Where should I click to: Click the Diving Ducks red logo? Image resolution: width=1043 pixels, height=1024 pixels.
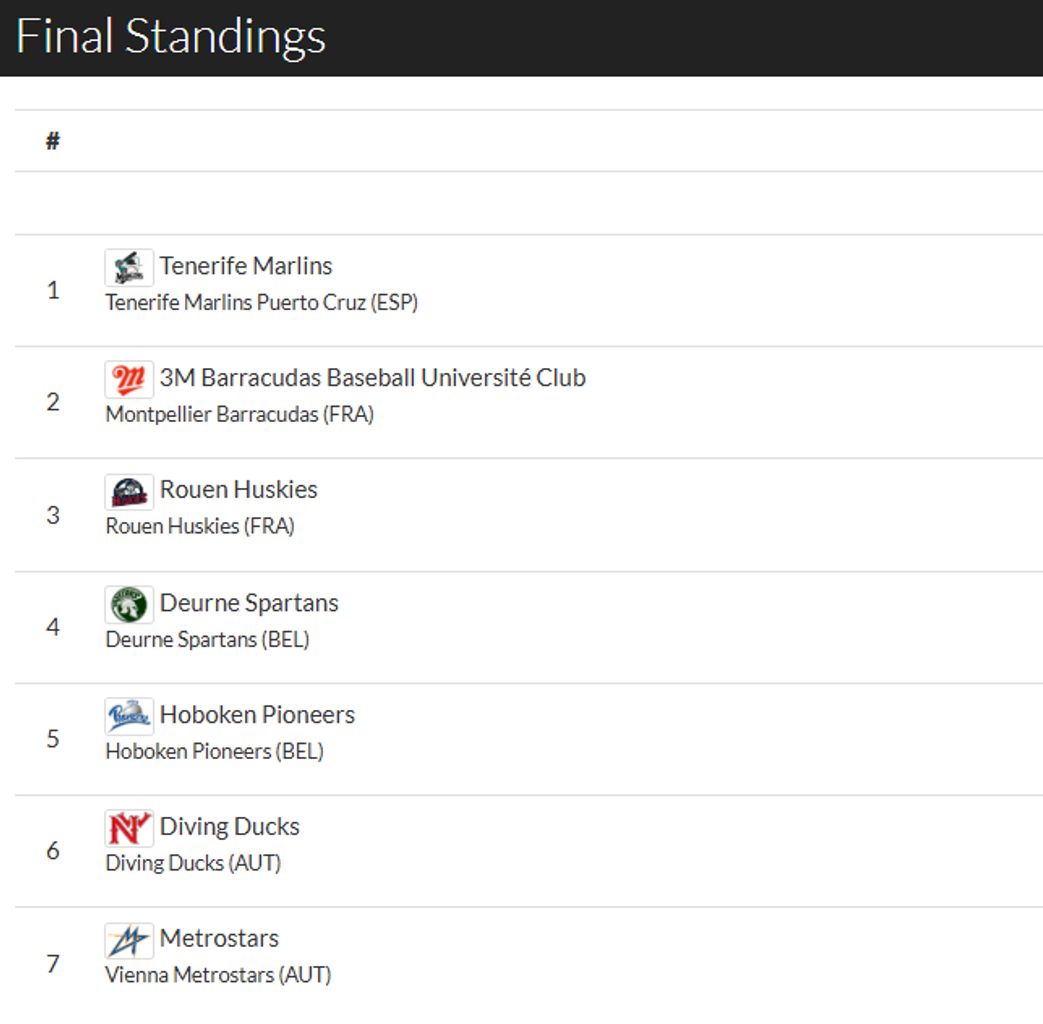pyautogui.click(x=129, y=828)
